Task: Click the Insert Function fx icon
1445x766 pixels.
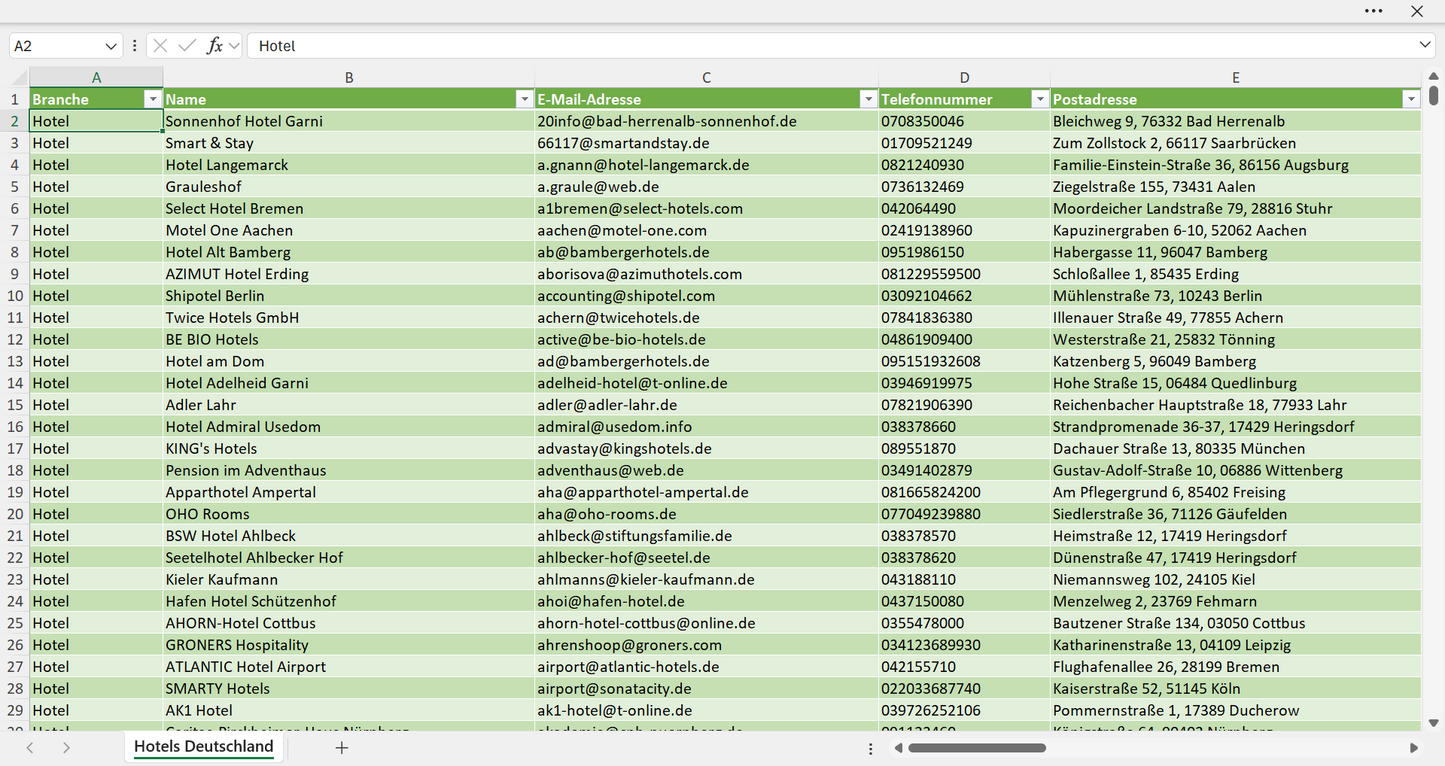Action: pos(214,46)
